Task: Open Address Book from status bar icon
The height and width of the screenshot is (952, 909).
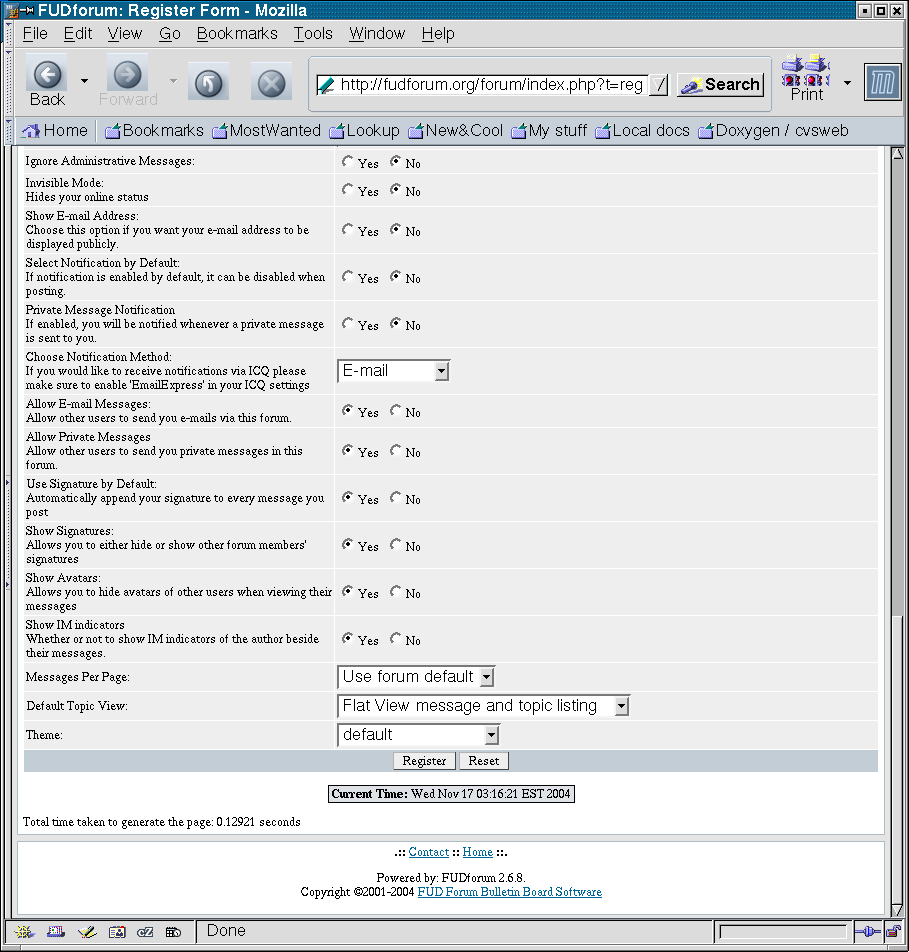Action: coord(117,931)
